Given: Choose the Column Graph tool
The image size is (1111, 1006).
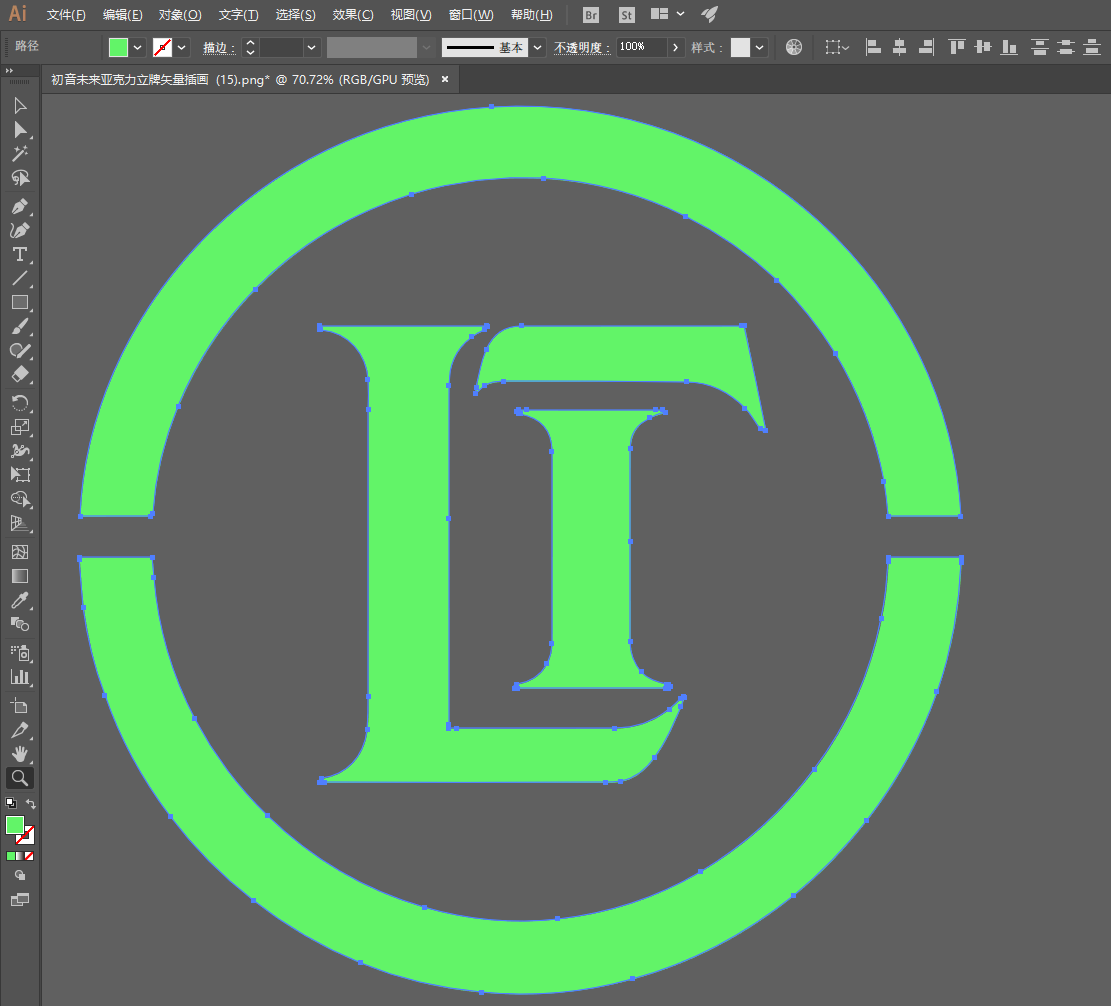Looking at the screenshot, I should (x=20, y=677).
